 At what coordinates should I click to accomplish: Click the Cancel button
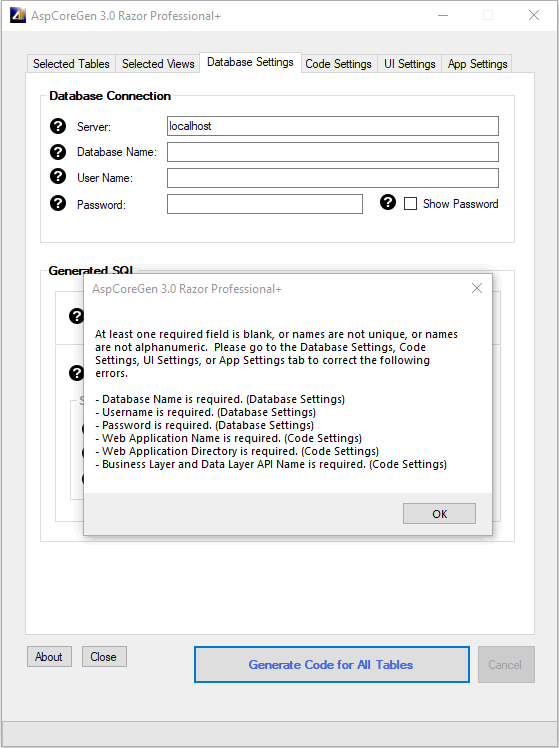click(506, 665)
